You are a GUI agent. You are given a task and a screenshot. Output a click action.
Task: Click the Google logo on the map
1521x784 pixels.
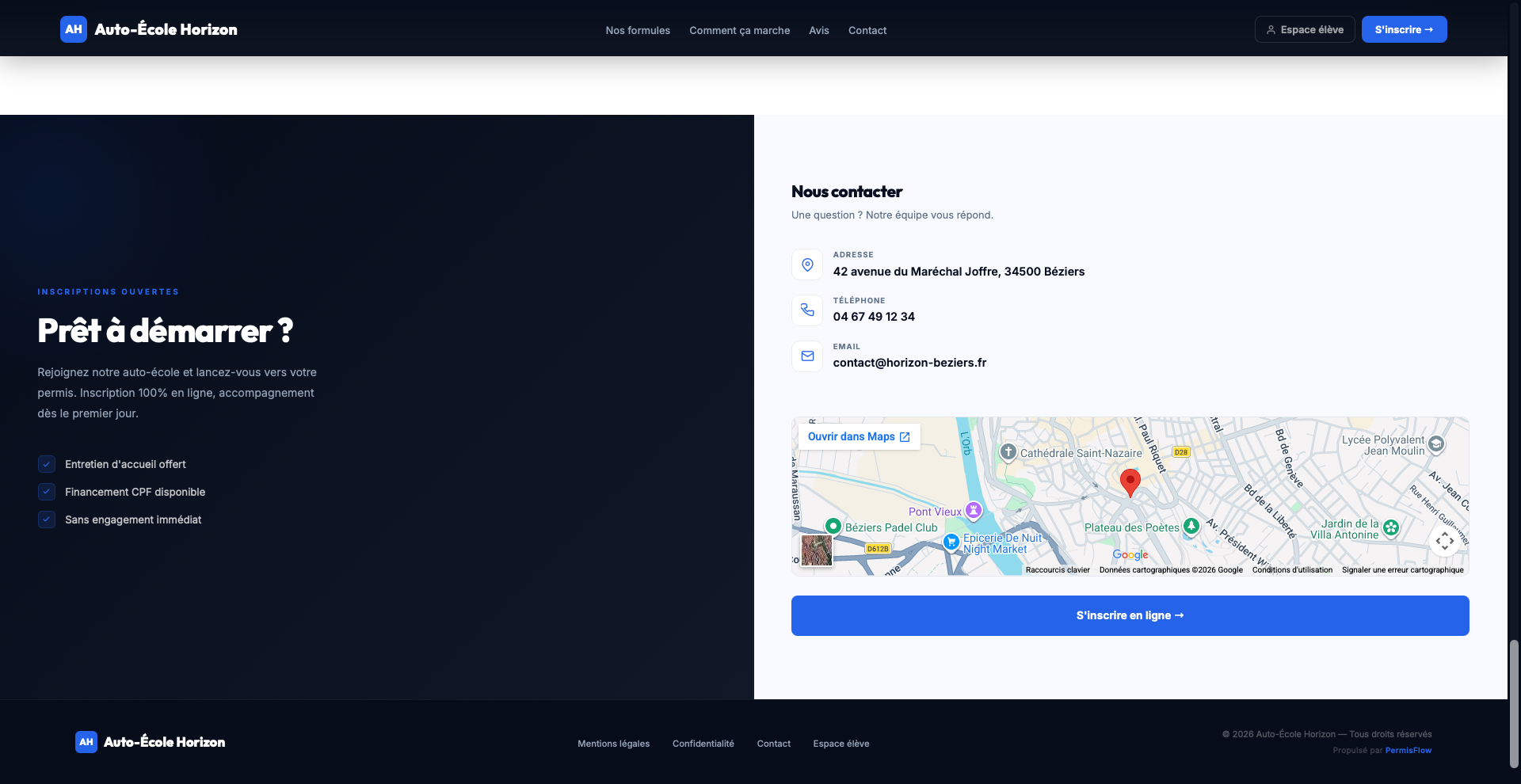point(1130,555)
